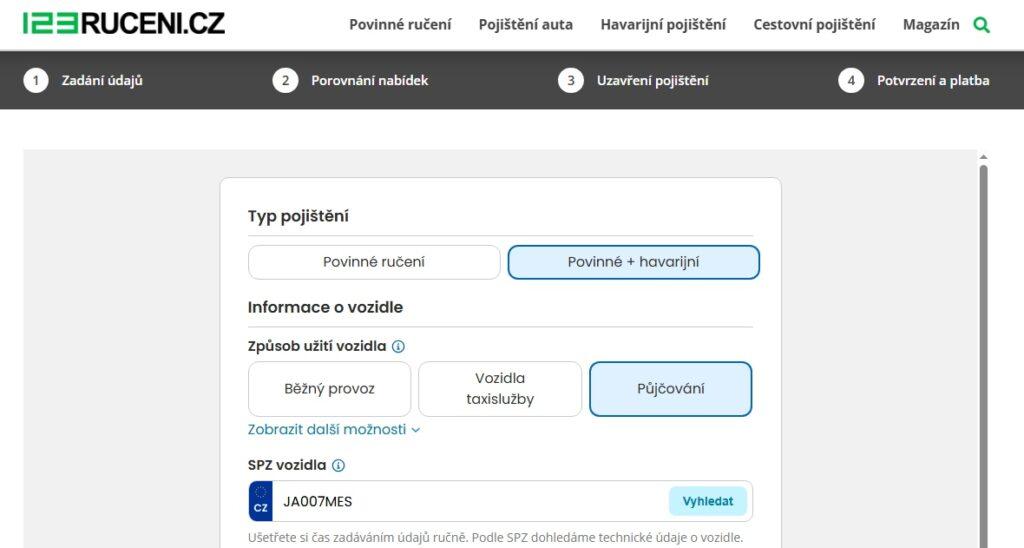
Task: Expand Zobrazit další možnosti
Action: click(x=334, y=429)
